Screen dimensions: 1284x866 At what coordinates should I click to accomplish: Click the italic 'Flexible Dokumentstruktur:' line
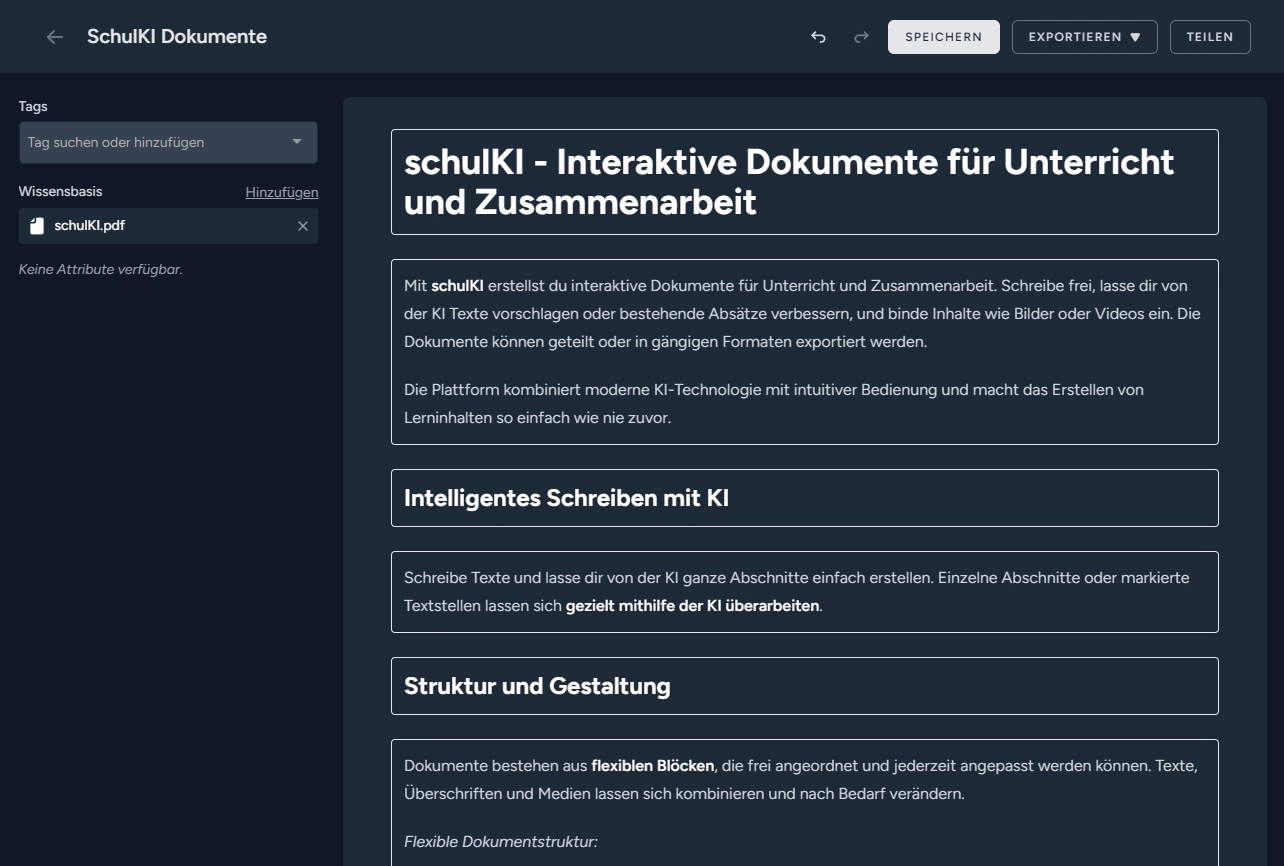click(501, 842)
